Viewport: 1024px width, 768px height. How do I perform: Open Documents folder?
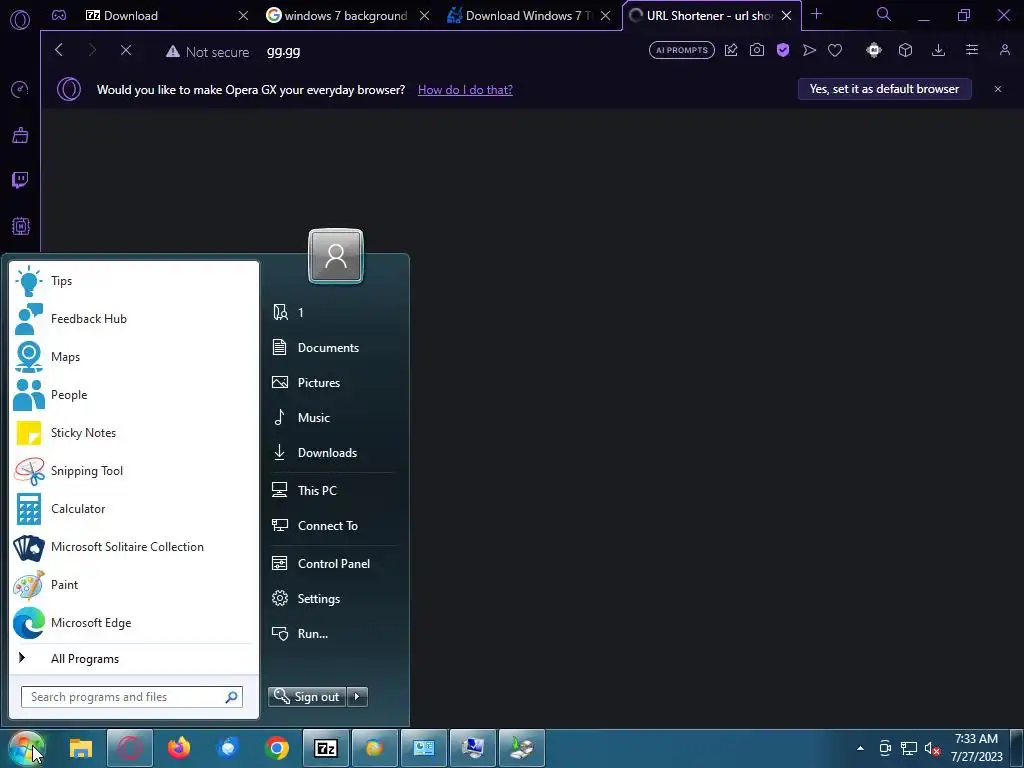334,347
